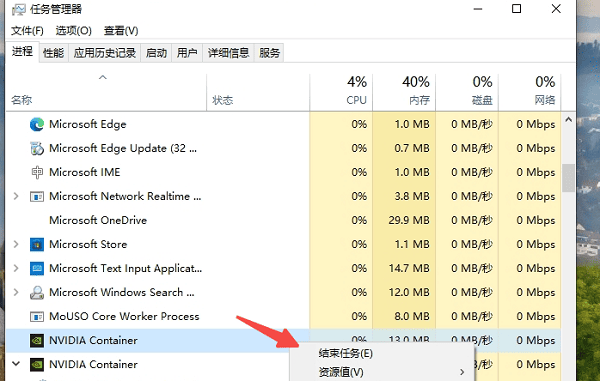Screen dimensions: 600x381
Task: Maximize the Task Manager window
Action: (x=516, y=9)
